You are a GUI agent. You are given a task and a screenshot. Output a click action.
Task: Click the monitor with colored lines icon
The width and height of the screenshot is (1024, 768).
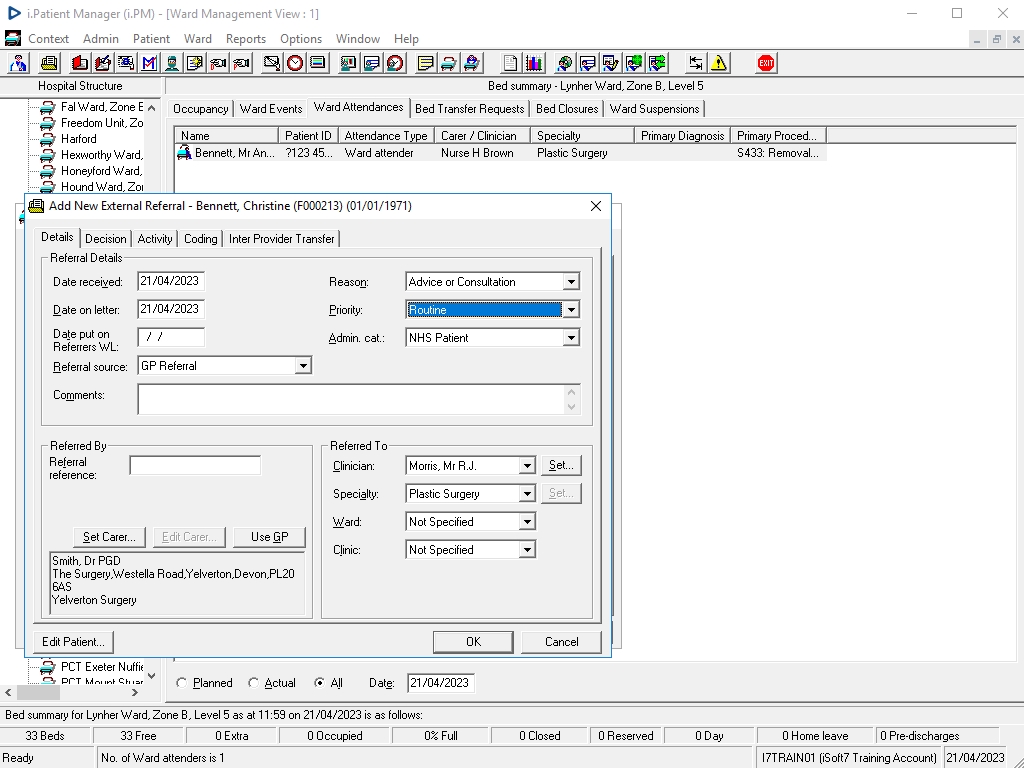point(318,63)
